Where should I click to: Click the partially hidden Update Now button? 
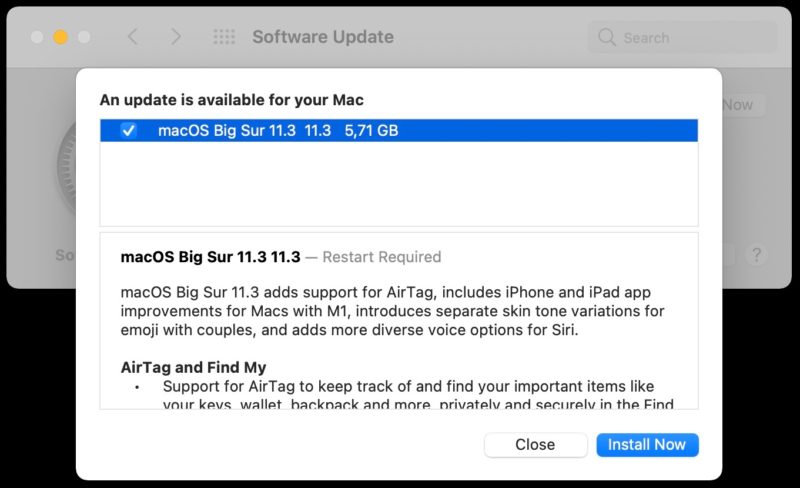click(x=743, y=105)
